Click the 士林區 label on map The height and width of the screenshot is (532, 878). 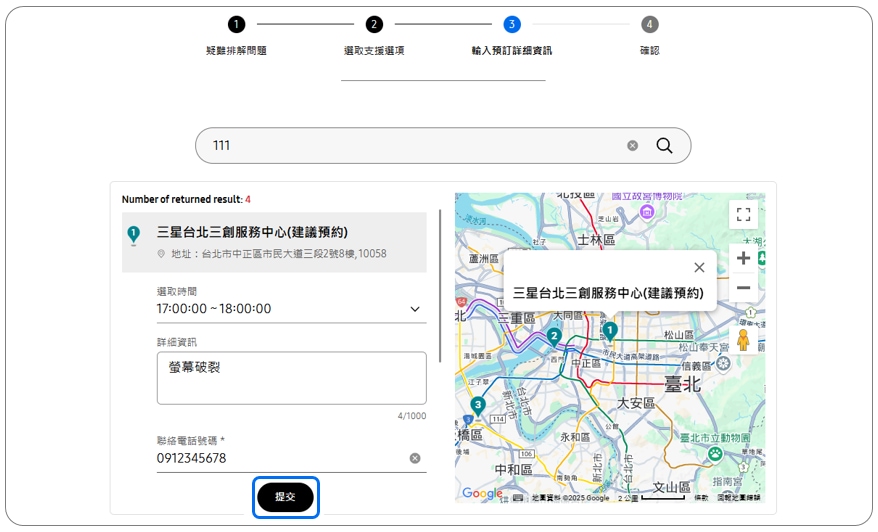[596, 240]
